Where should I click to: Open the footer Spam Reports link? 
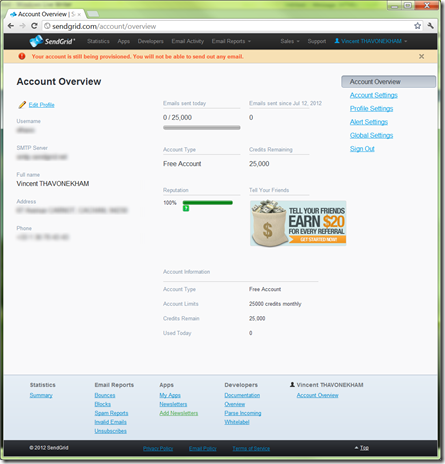(111, 413)
